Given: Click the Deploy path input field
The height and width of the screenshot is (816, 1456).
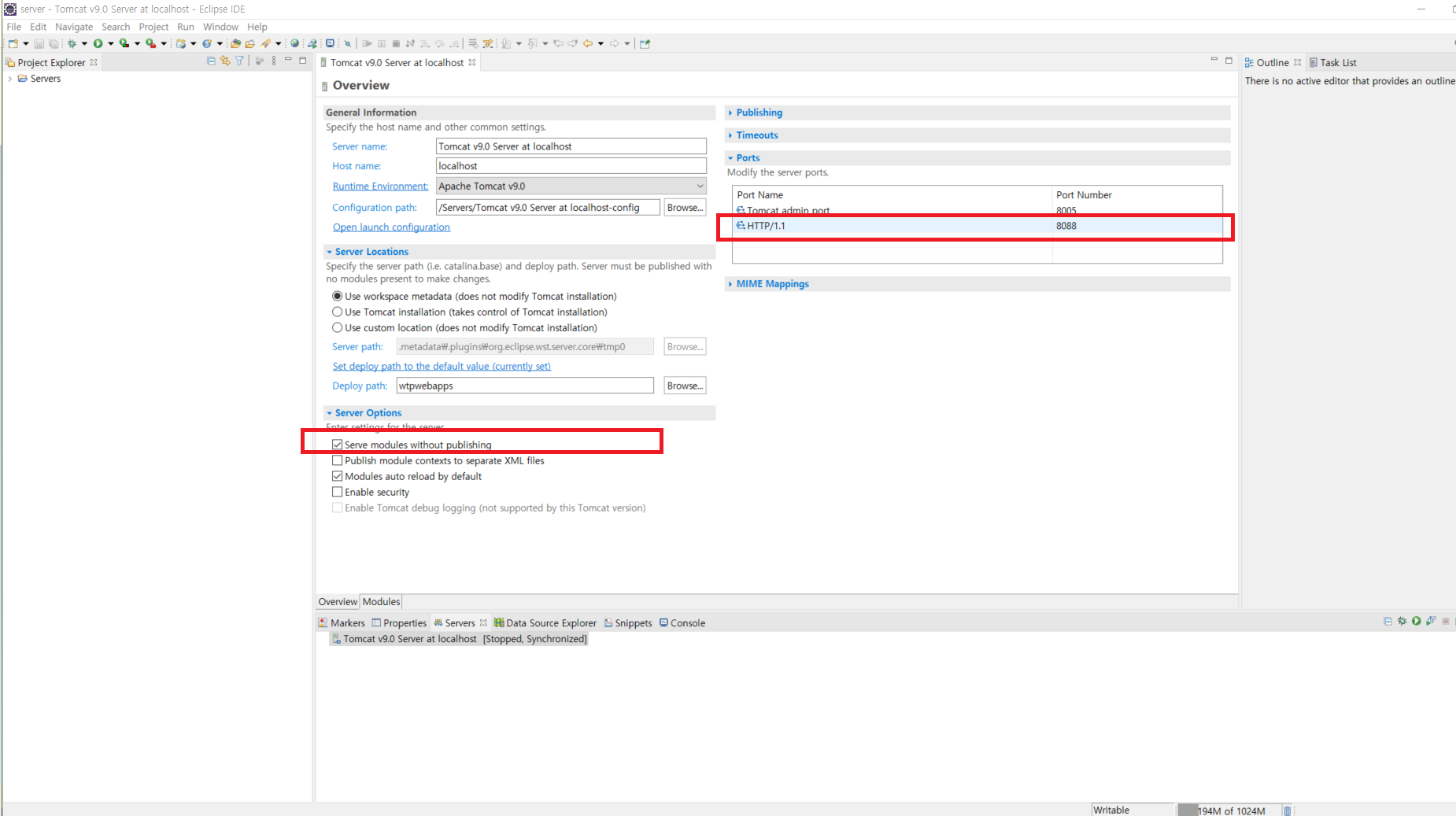Looking at the screenshot, I should point(525,386).
